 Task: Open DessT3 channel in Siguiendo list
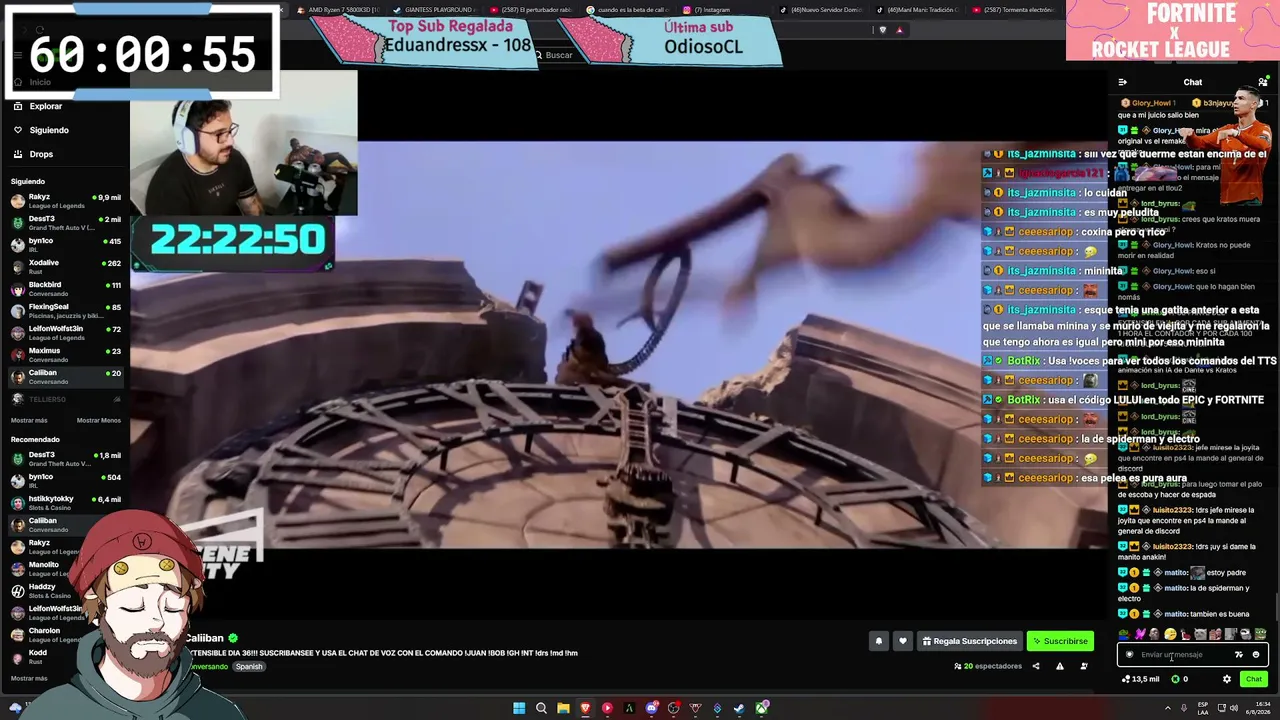click(x=65, y=223)
